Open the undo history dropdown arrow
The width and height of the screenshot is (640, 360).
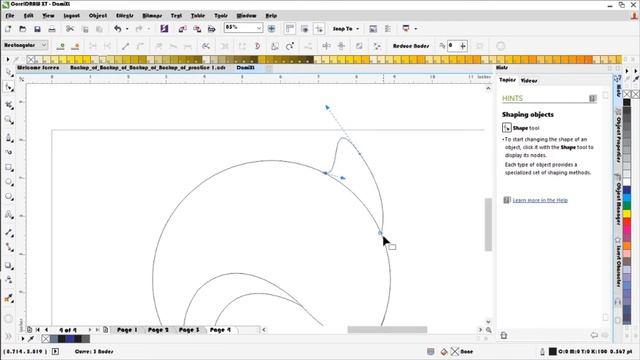click(x=127, y=29)
